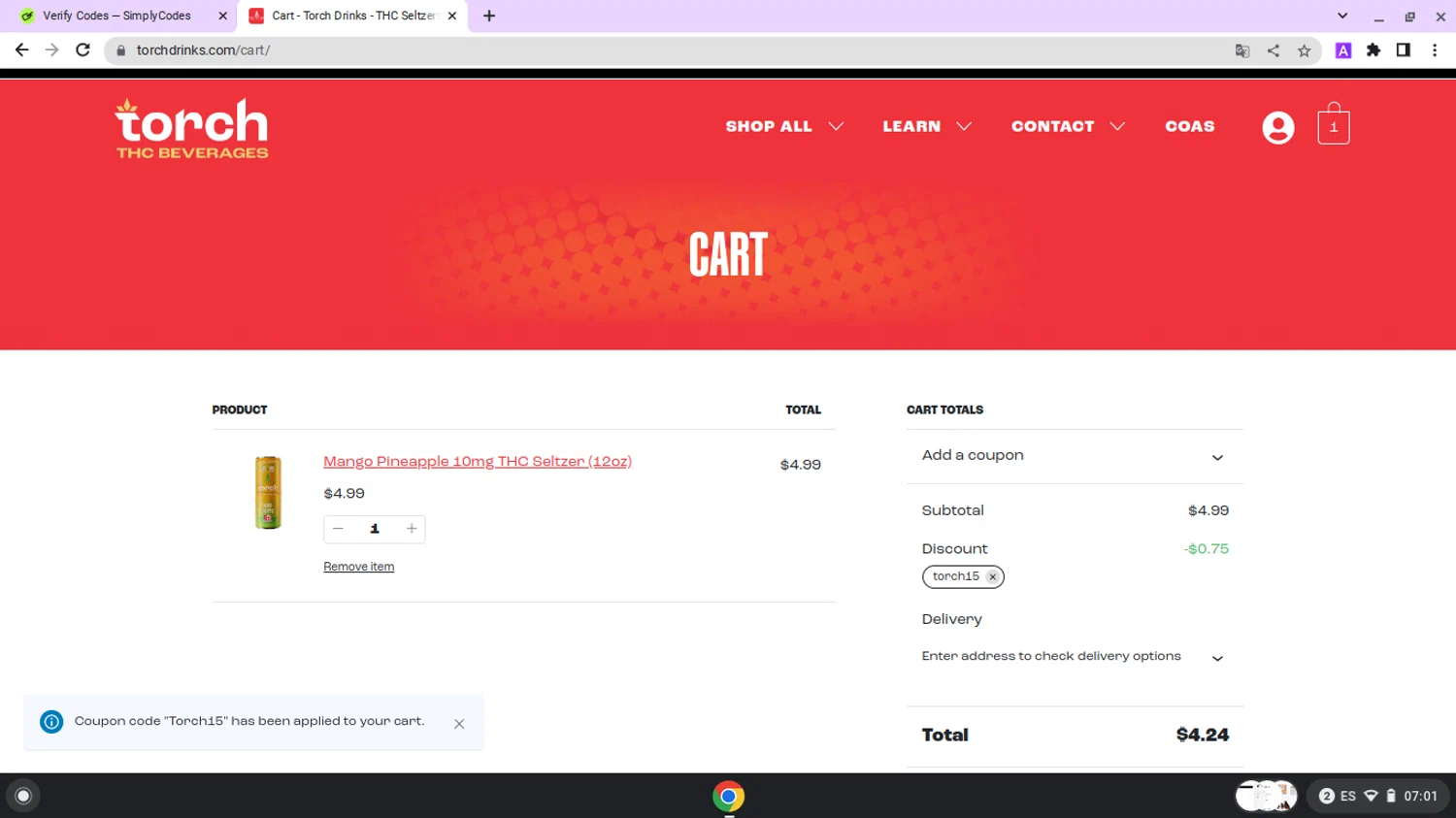The image size is (1456, 818).
Task: Go to the COAS page
Action: pos(1189,126)
